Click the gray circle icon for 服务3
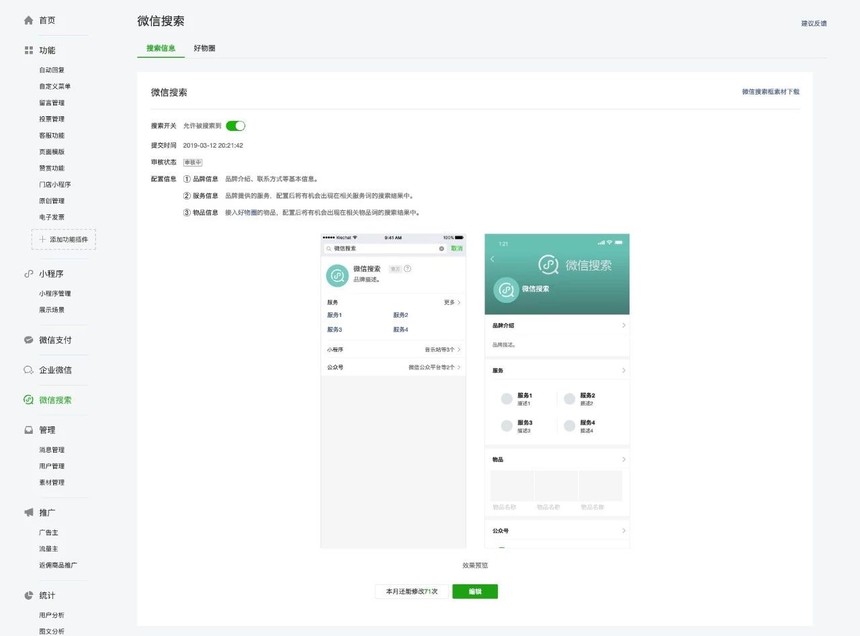Image resolution: width=860 pixels, height=636 pixels. tap(506, 425)
